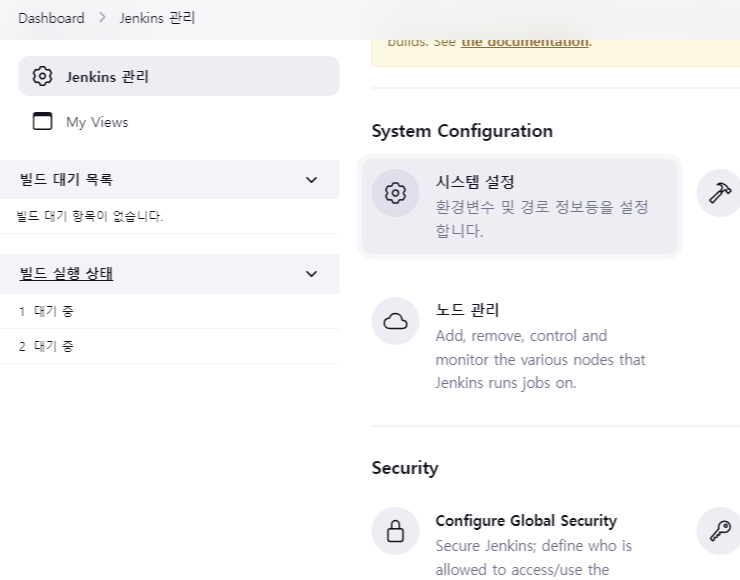Viewport: 740px width, 580px height.
Task: Click the window icon beside My Views
Action: pos(42,121)
